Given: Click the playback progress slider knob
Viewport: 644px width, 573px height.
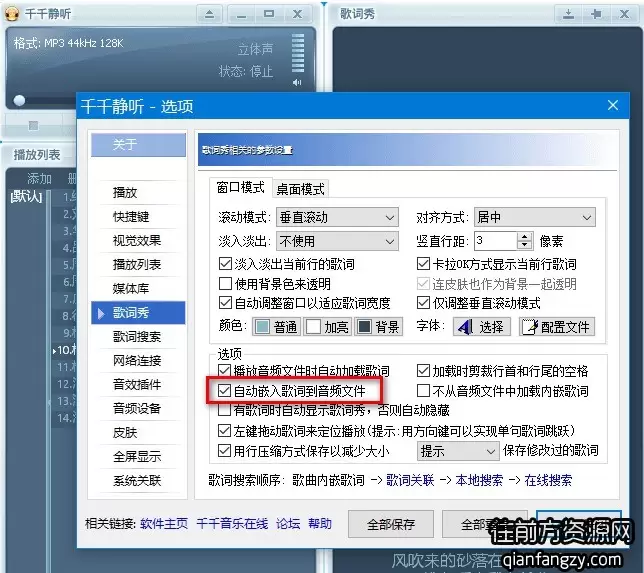Looking at the screenshot, I should pos(19,101).
